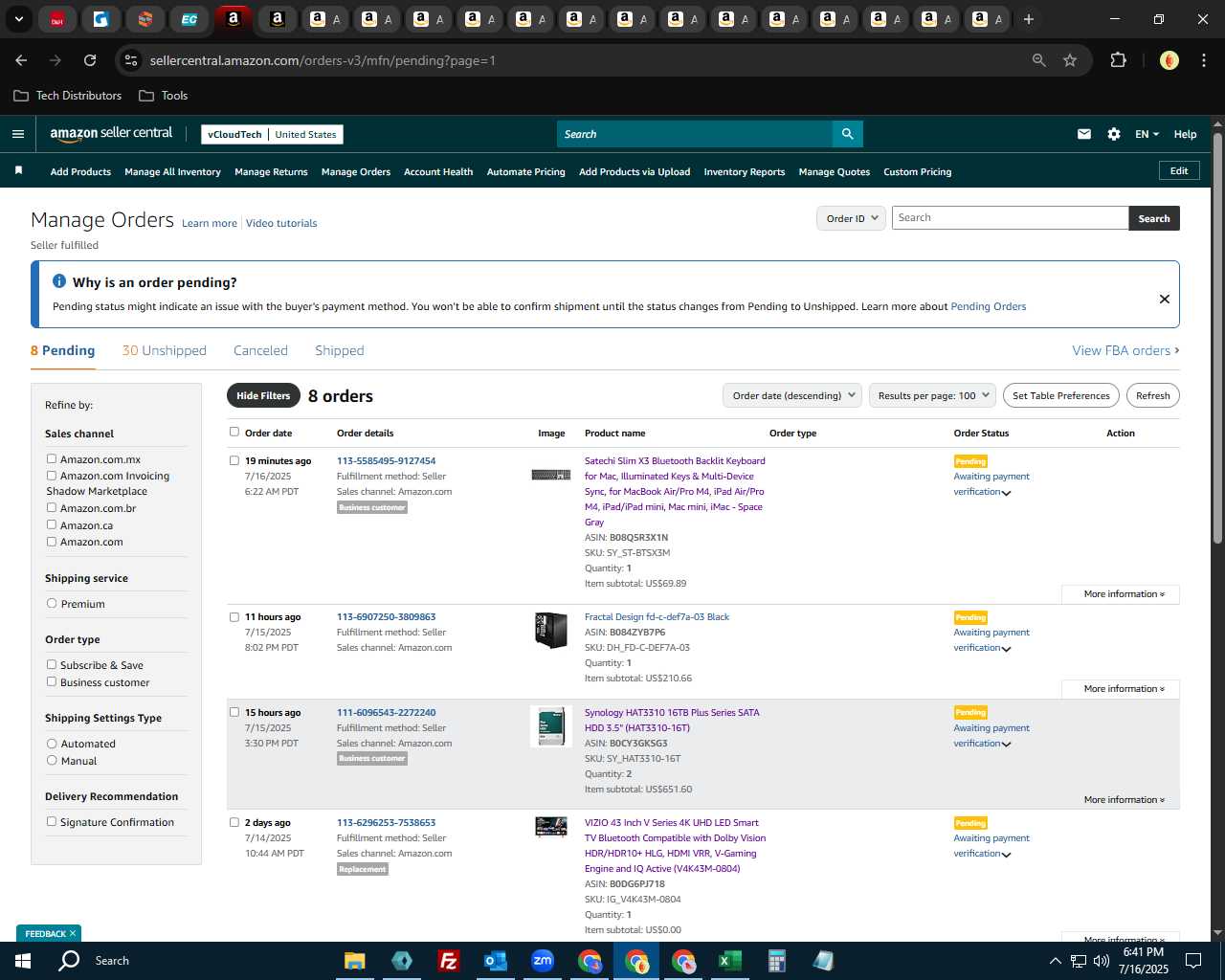
Task: Open File Explorer from taskbar
Action: pyautogui.click(x=355, y=961)
